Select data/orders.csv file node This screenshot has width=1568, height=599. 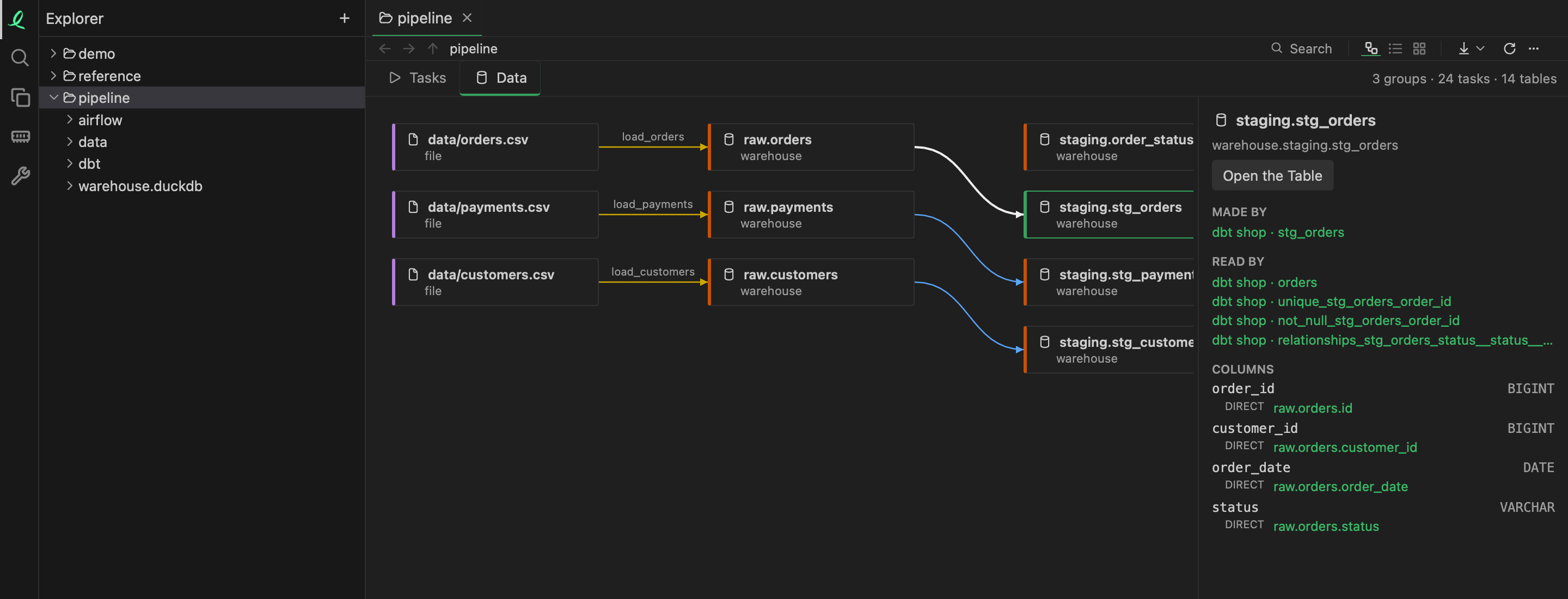495,146
